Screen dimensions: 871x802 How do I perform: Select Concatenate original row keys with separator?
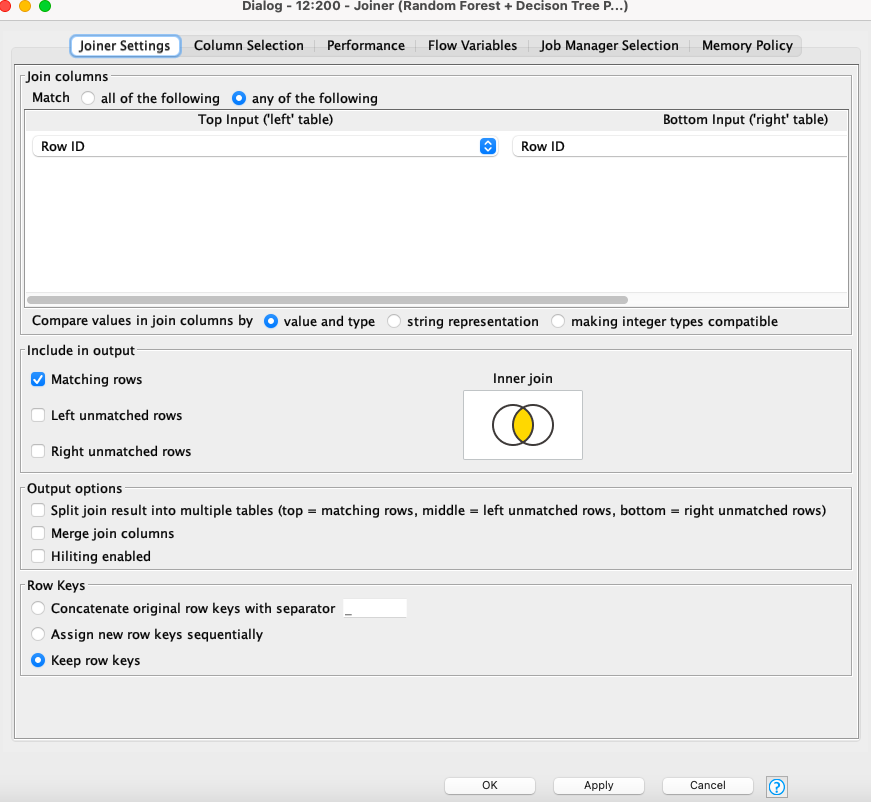click(x=37, y=607)
